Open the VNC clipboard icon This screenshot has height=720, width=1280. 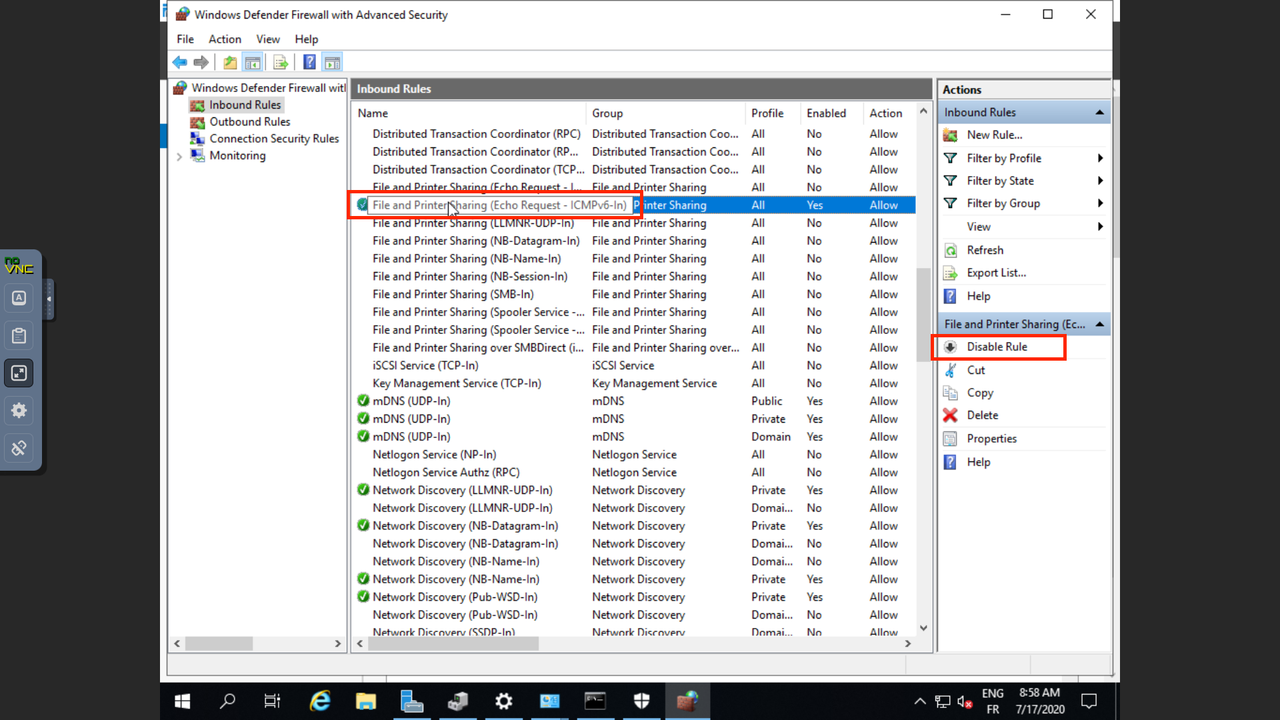[x=19, y=336]
